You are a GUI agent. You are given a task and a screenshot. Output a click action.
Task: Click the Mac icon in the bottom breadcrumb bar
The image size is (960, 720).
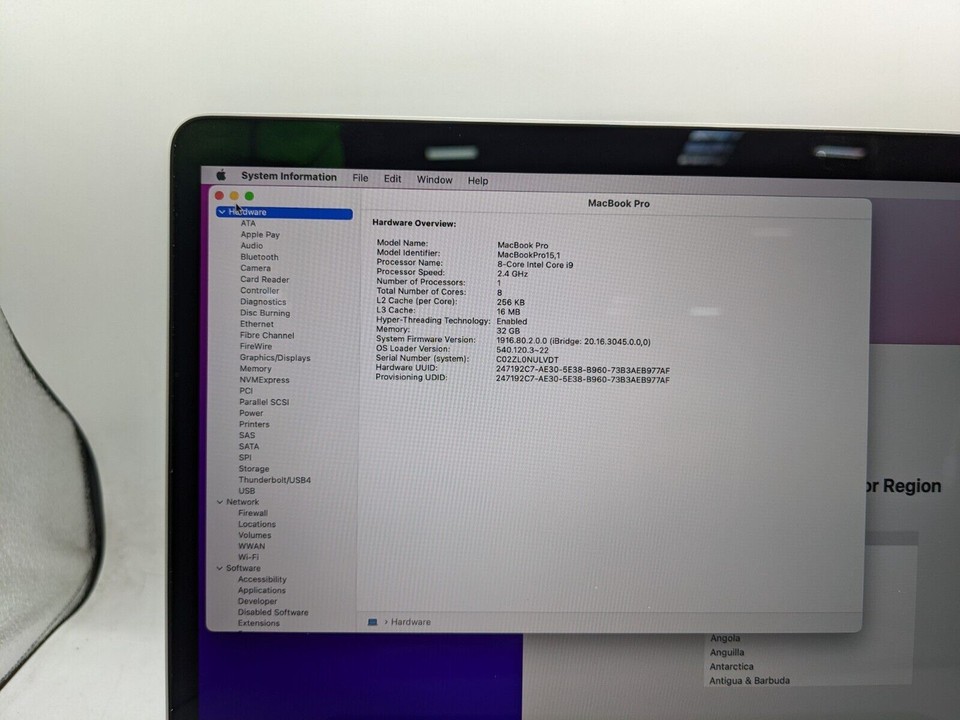(372, 621)
